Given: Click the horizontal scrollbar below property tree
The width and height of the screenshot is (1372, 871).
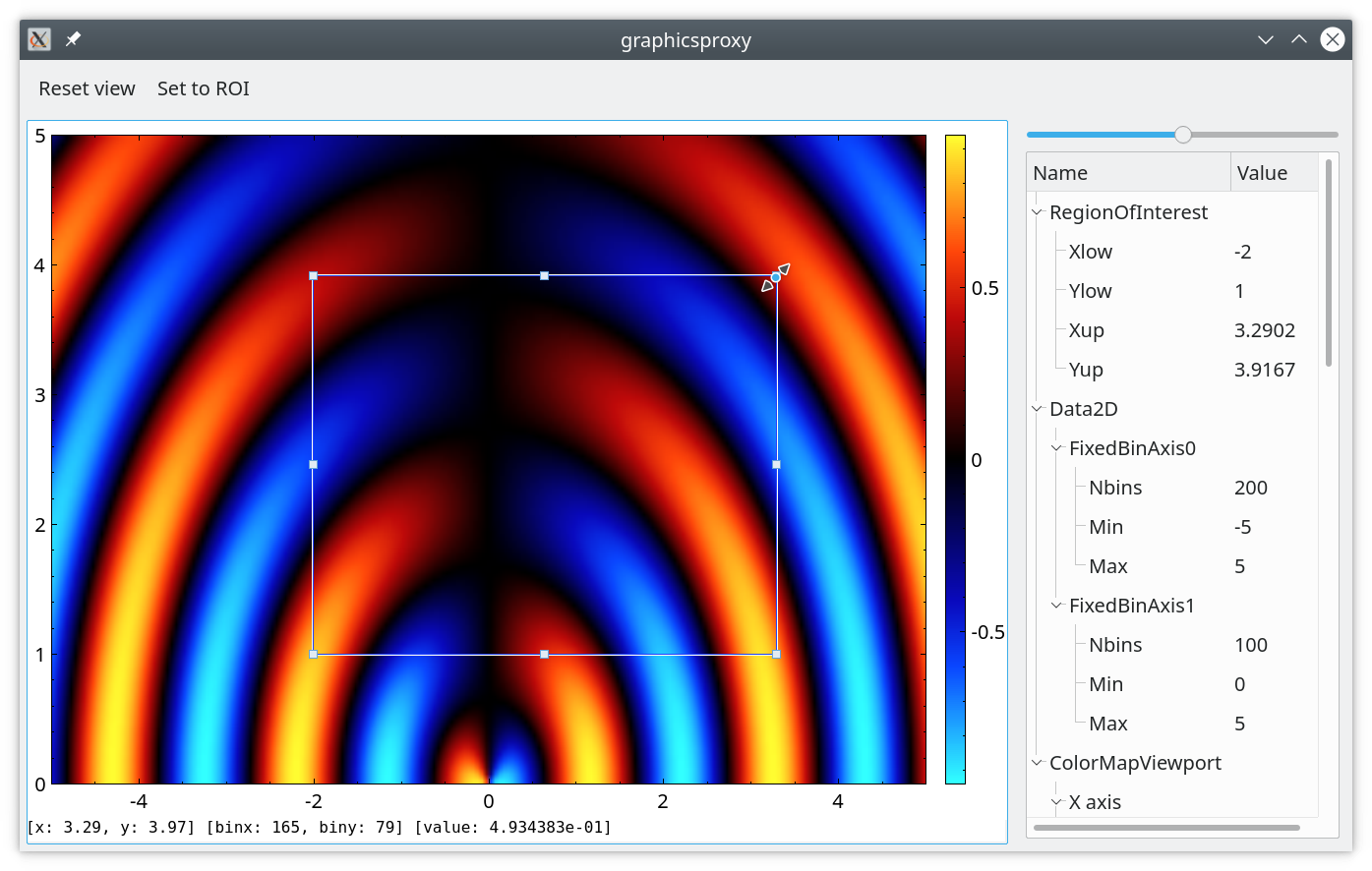Looking at the screenshot, I should pyautogui.click(x=1166, y=828).
